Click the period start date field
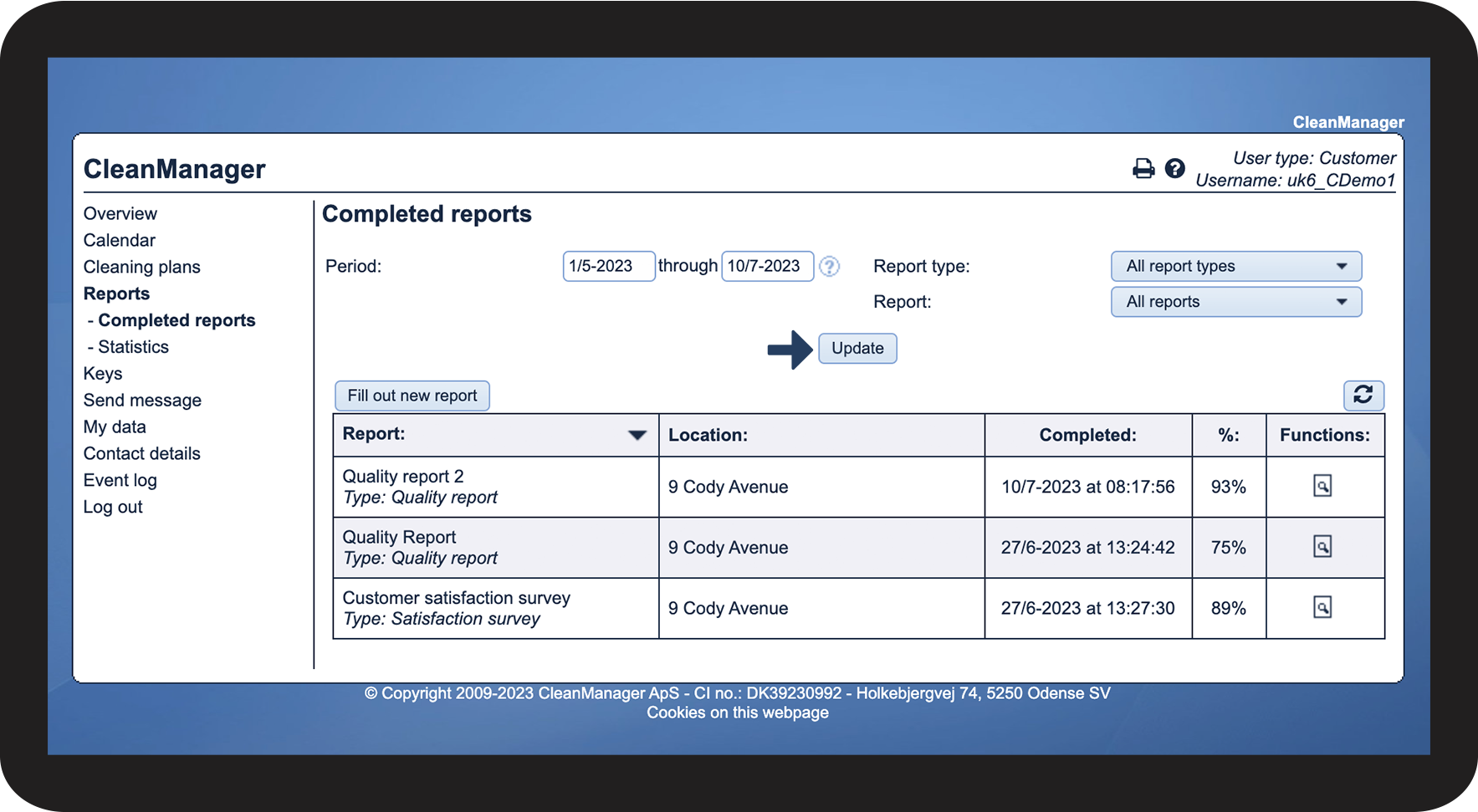Viewport: 1478px width, 812px height. pyautogui.click(x=608, y=267)
